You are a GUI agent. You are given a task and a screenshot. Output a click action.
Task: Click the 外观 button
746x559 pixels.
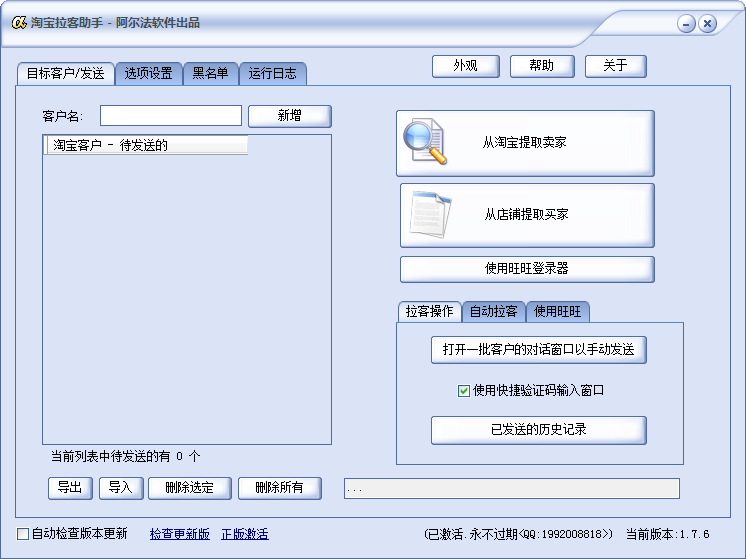click(465, 66)
